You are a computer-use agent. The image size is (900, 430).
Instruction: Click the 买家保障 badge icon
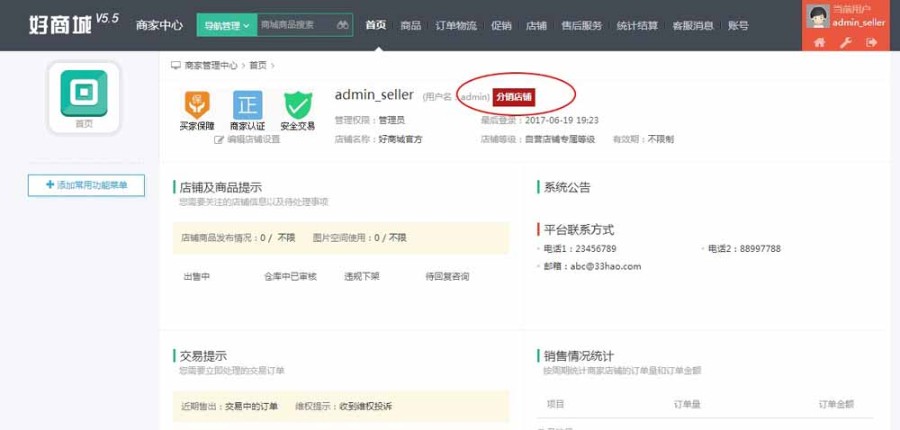(x=197, y=105)
